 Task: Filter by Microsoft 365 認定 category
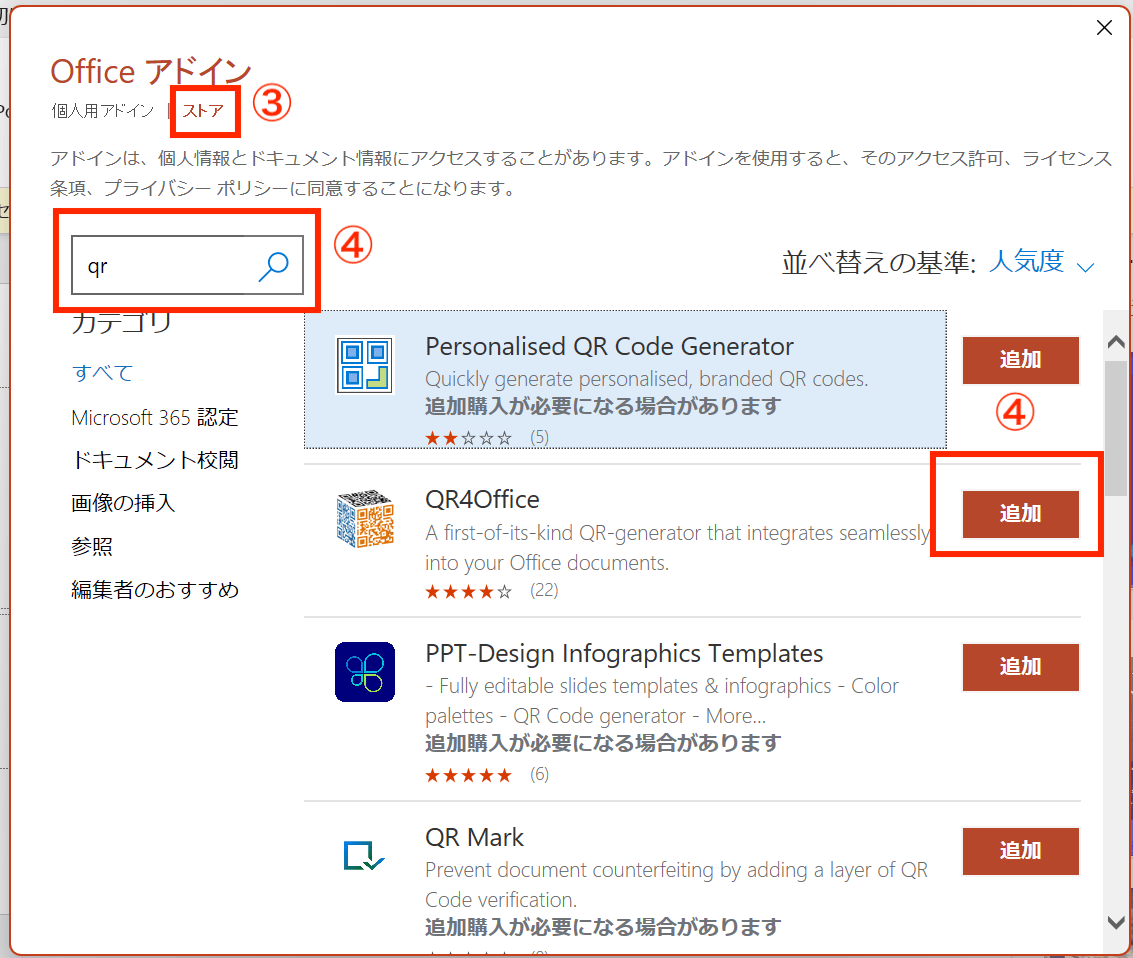(x=154, y=417)
